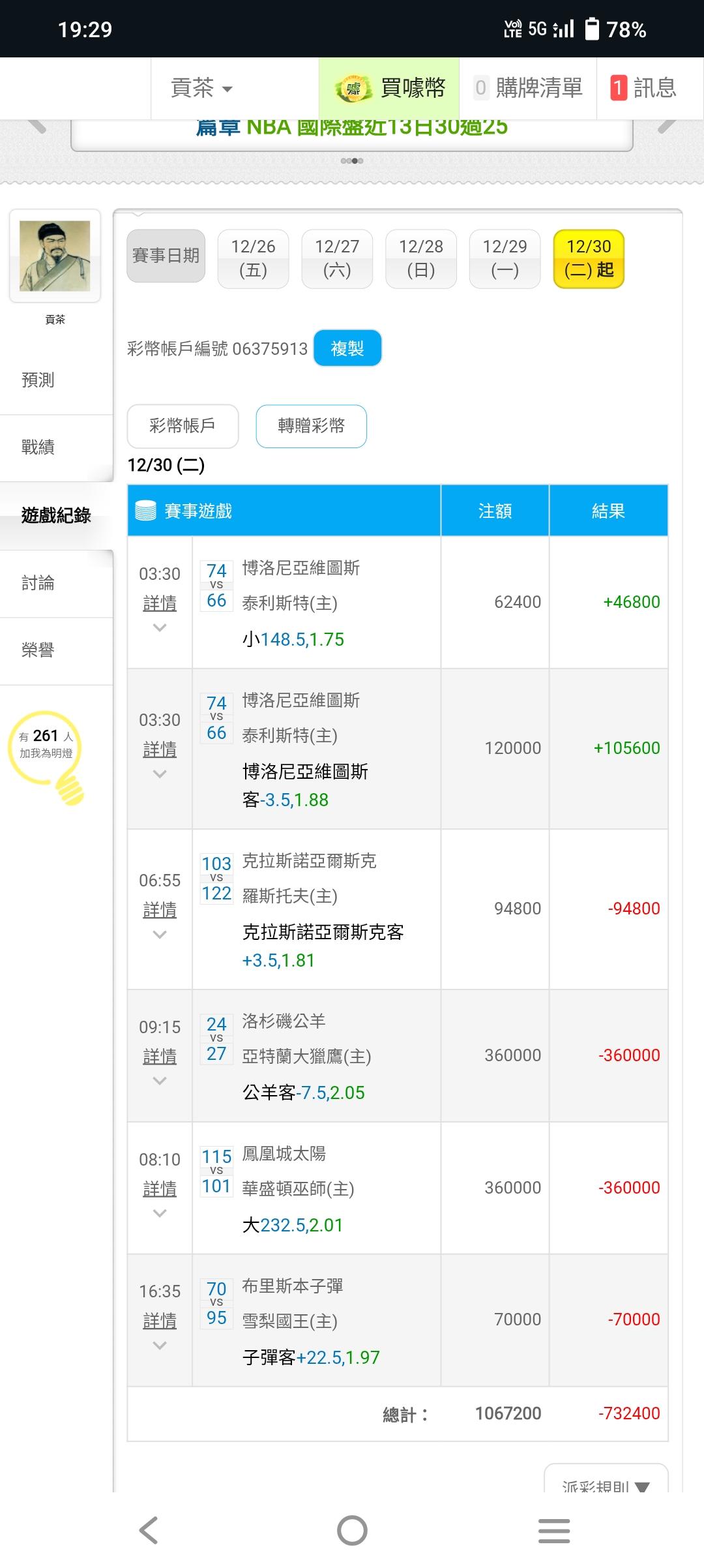Screen dimensions: 704x1568
Task: Click the 轉贈彩幣 button
Action: point(311,426)
